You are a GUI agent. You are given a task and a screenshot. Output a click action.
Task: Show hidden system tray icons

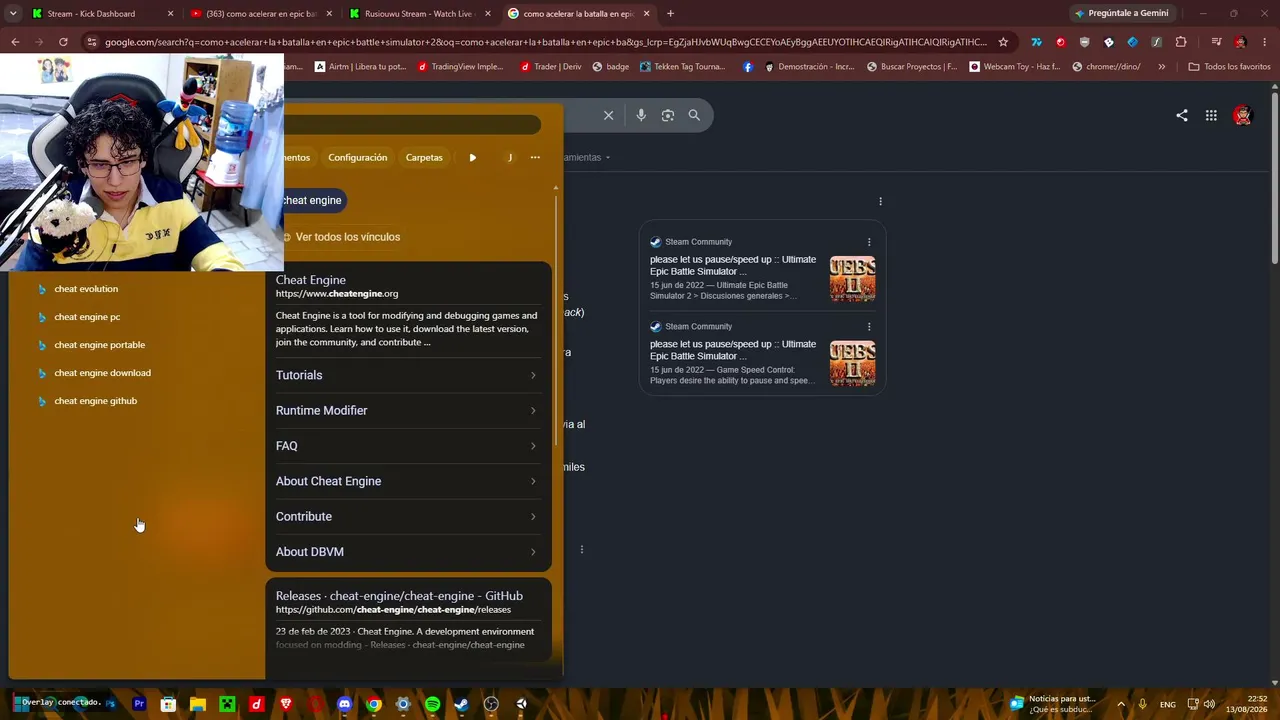[x=1120, y=704]
